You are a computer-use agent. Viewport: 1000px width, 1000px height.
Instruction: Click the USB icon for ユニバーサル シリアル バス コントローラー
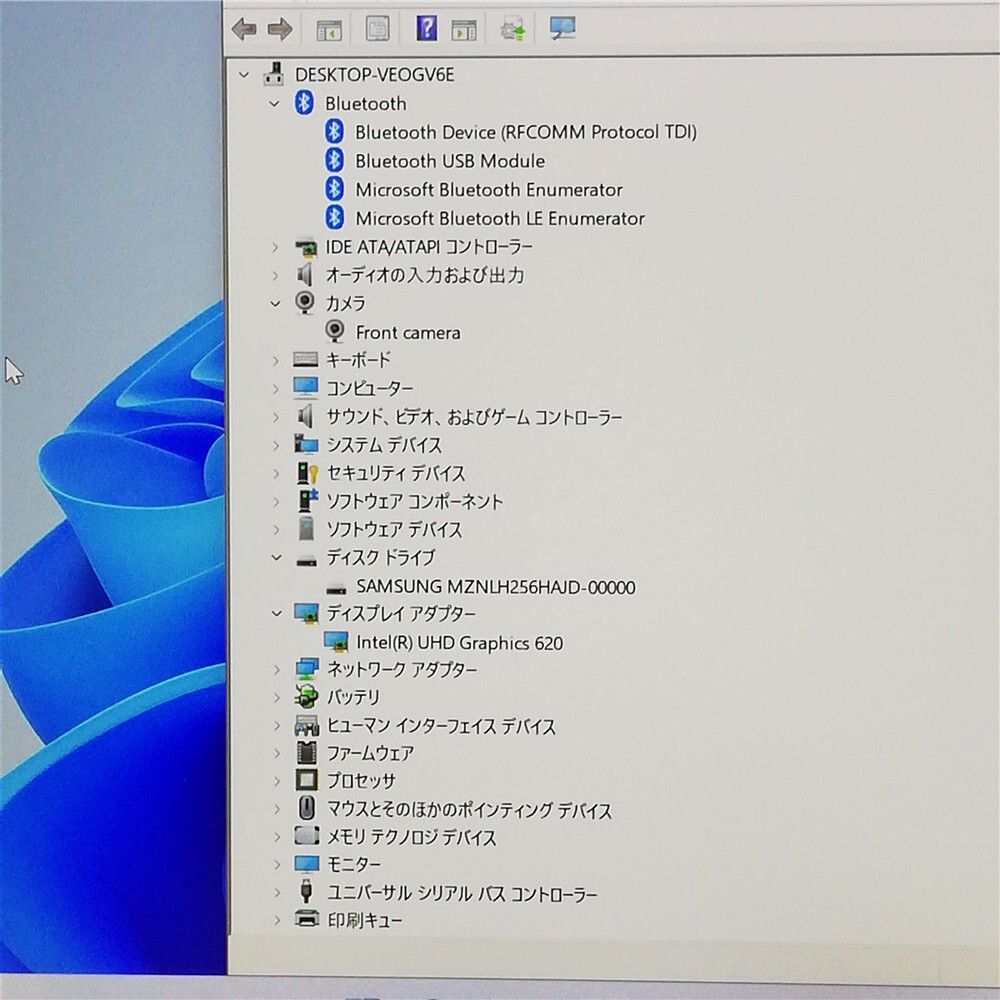[x=307, y=892]
